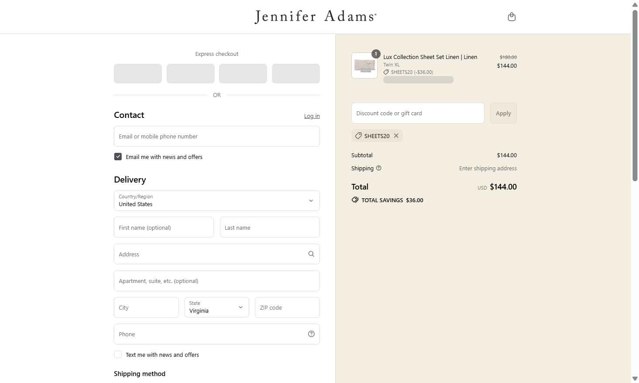Image resolution: width=639 pixels, height=383 pixels.
Task: Focus the Email or mobile phone field
Action: coord(216,136)
